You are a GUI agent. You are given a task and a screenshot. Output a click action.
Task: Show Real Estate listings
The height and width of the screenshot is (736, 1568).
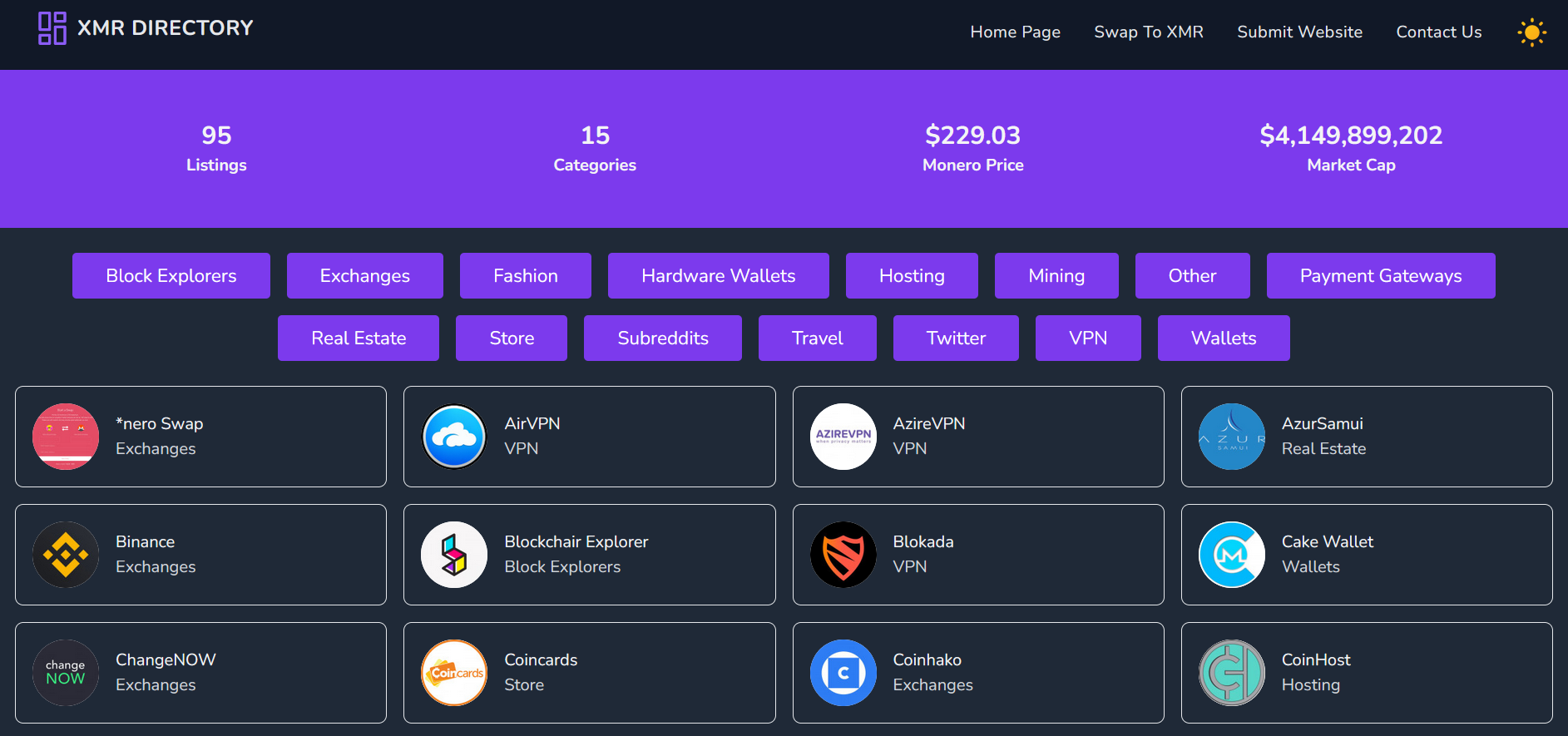[359, 338]
